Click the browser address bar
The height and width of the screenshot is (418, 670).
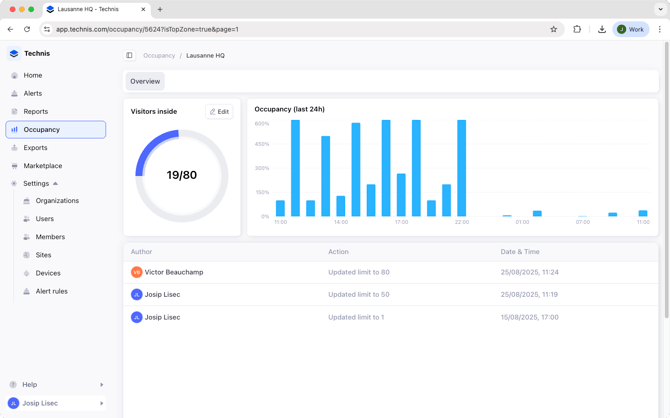click(300, 29)
